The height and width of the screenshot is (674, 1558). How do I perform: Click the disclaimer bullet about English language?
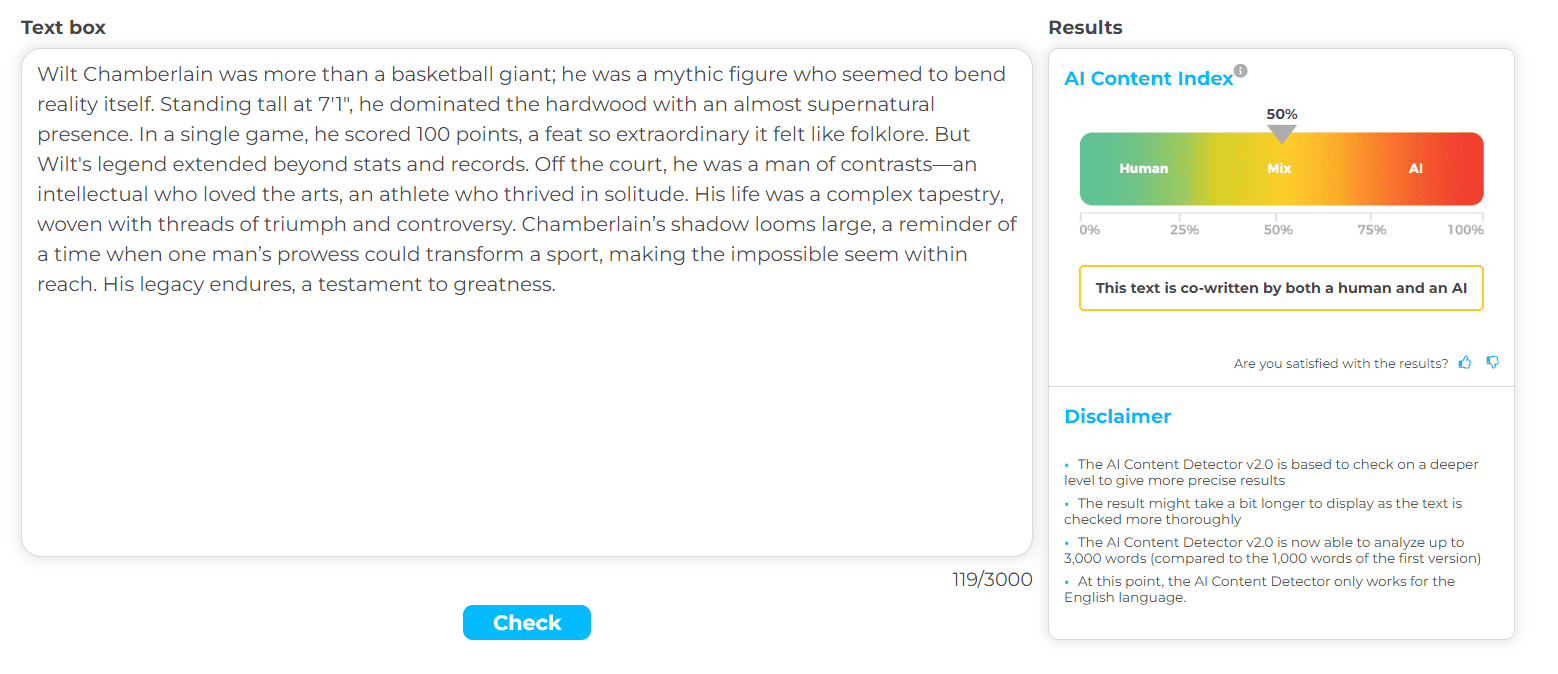(x=1260, y=590)
